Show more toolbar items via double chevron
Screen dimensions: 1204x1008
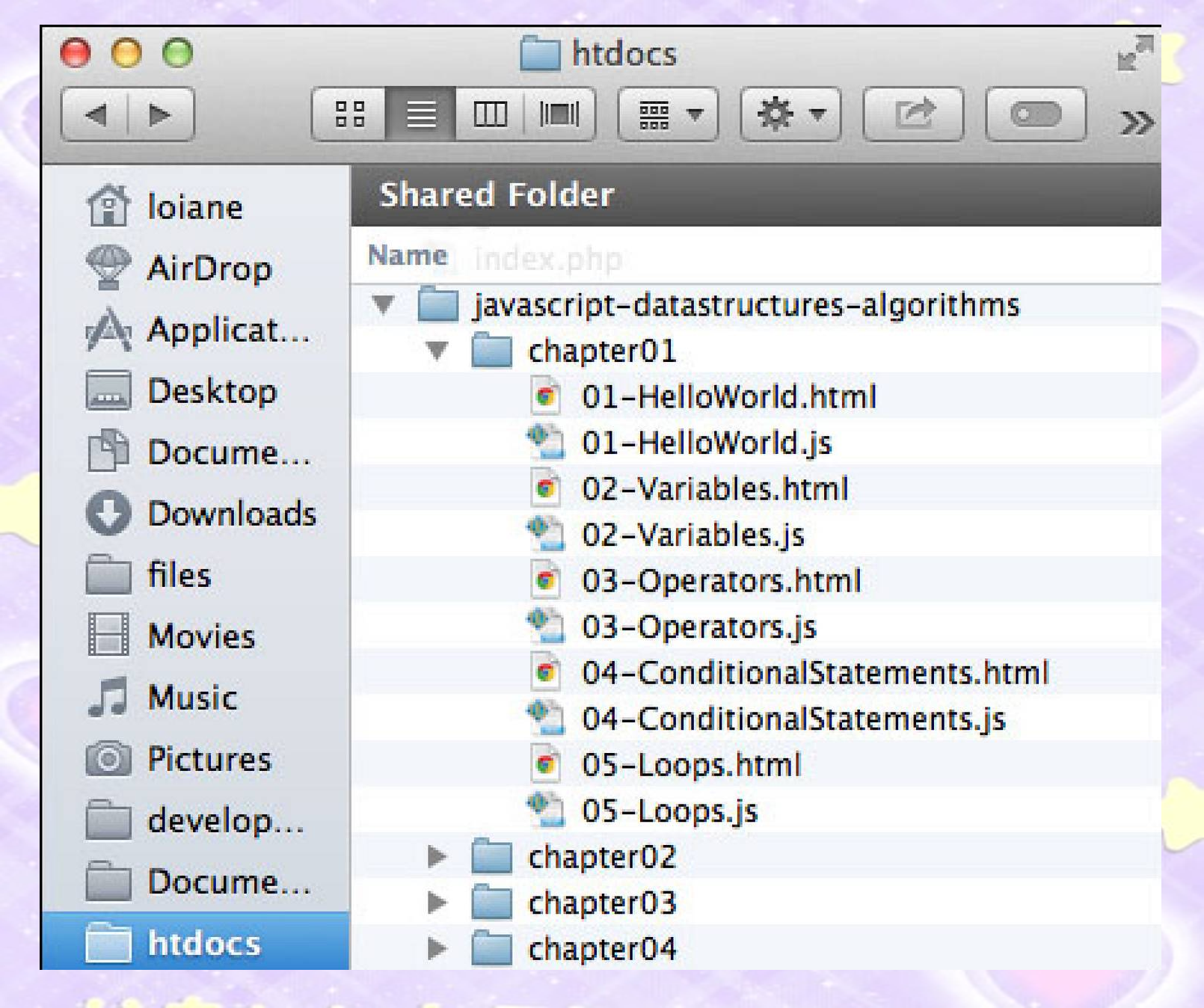[1137, 122]
